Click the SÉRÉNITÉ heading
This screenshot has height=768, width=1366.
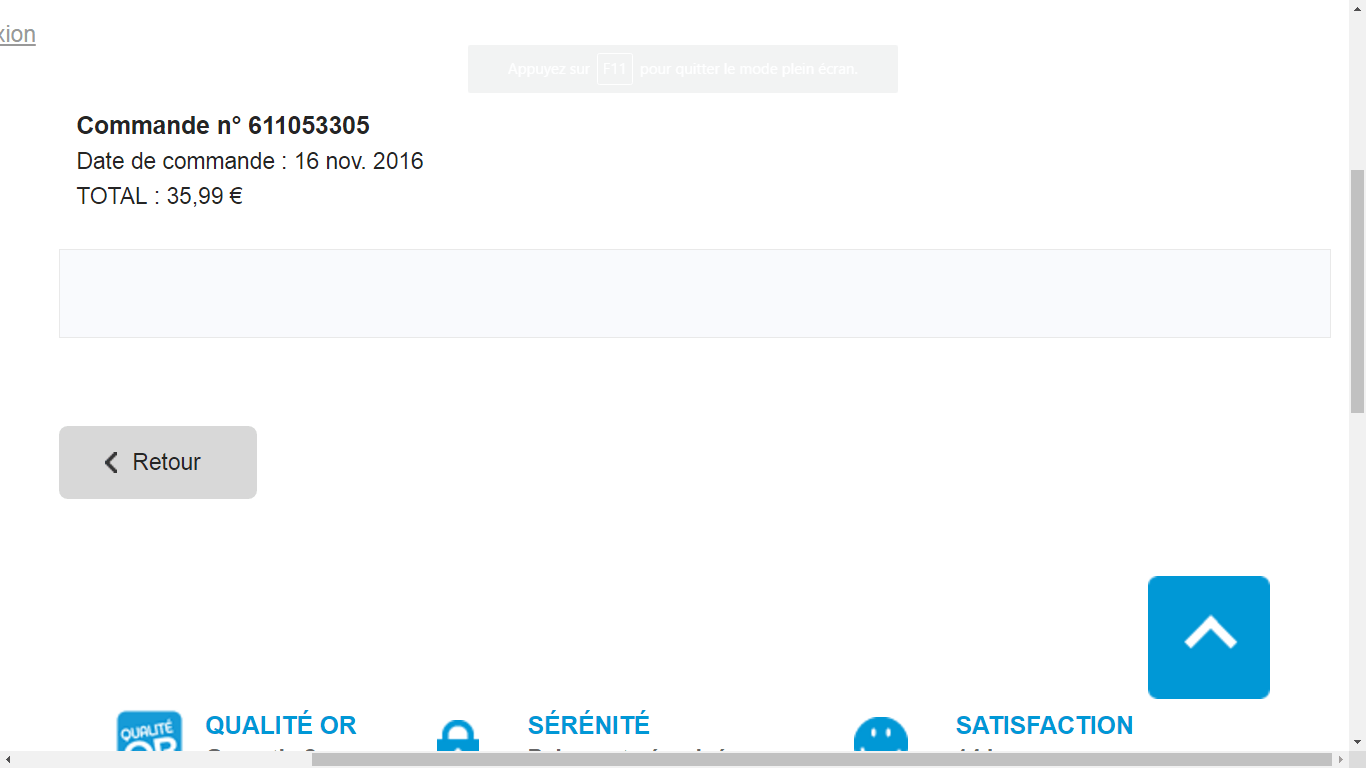tap(588, 725)
